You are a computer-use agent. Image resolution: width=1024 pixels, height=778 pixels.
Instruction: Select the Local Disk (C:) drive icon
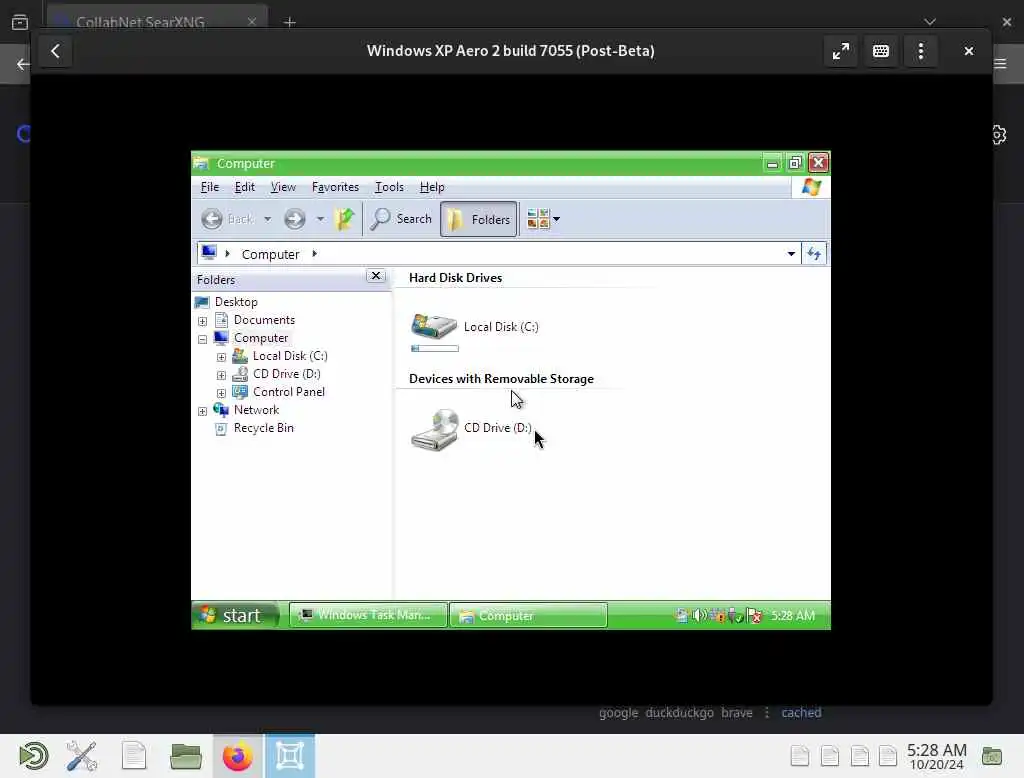coord(434,325)
